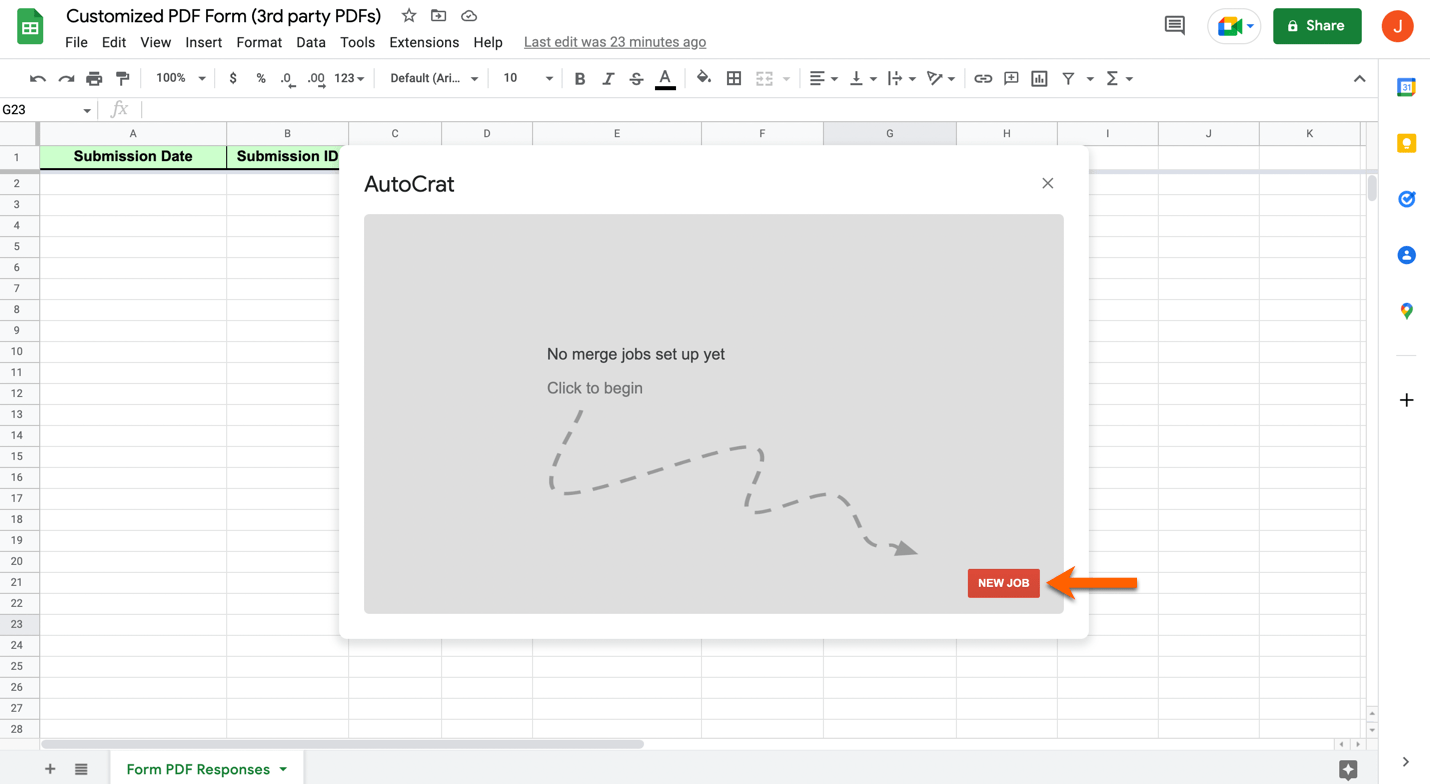Open the Edit menu

(x=114, y=42)
